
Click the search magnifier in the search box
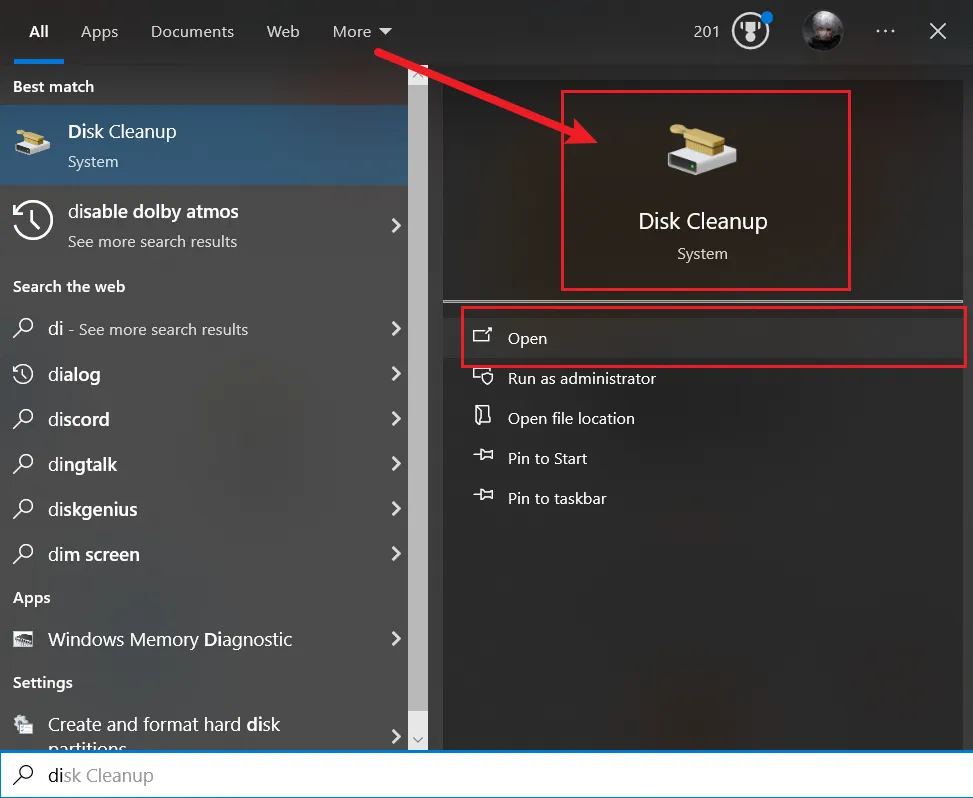click(x=24, y=774)
